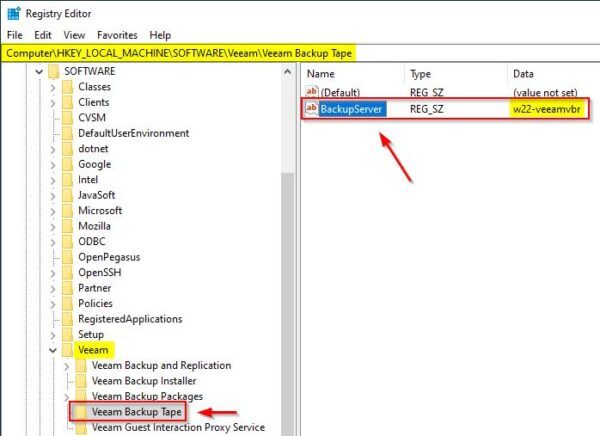600x436 pixels.
Task: Select the OpenPegasus tree key
Action: point(109,257)
